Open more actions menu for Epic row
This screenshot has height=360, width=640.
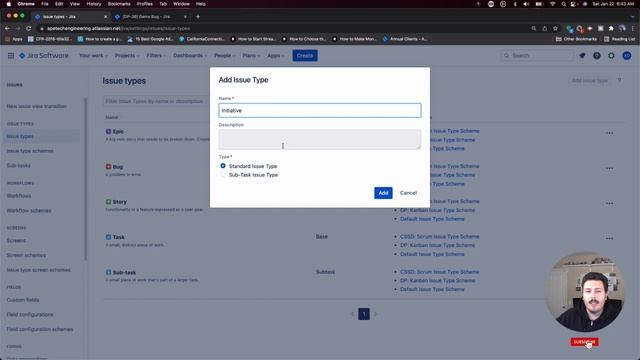(x=609, y=133)
